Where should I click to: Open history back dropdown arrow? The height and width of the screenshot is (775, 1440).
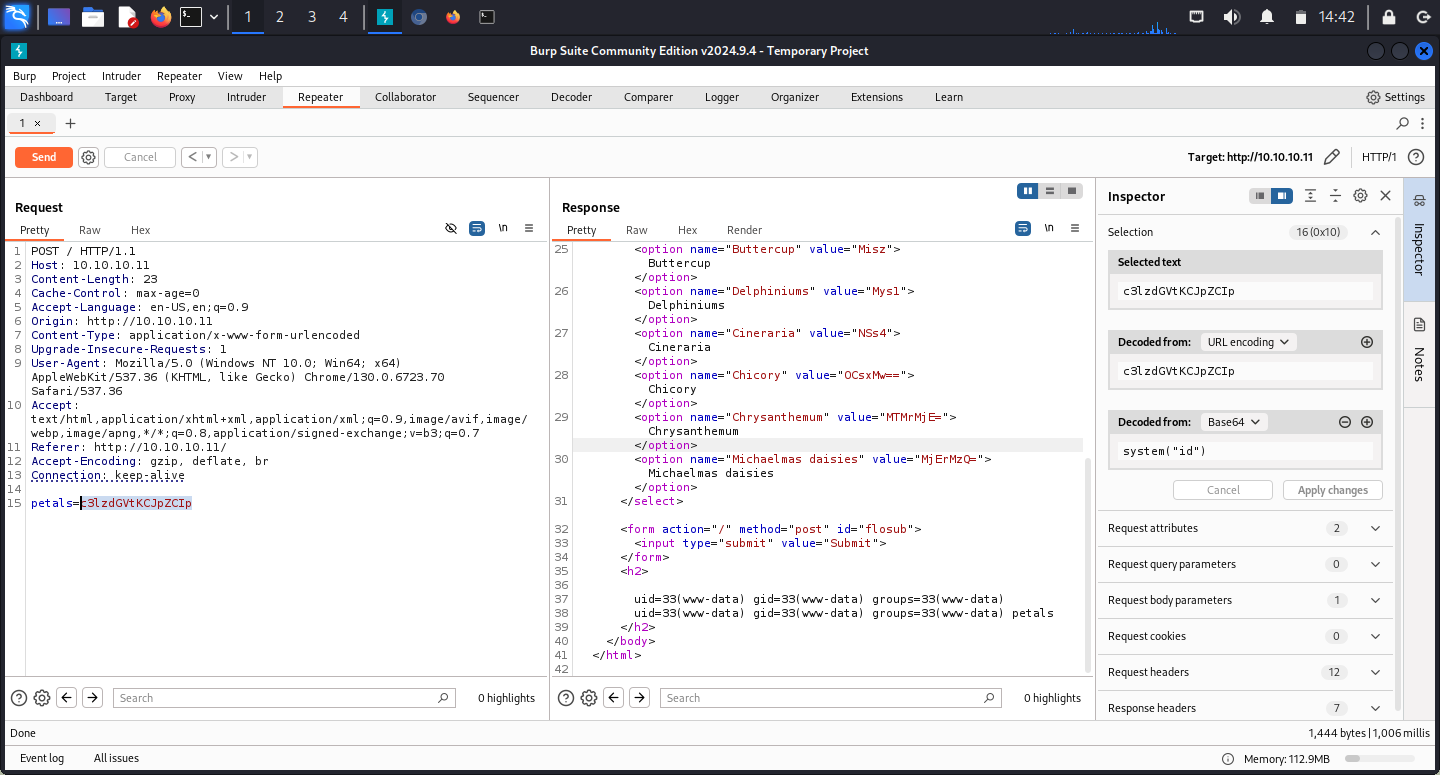[x=209, y=157]
